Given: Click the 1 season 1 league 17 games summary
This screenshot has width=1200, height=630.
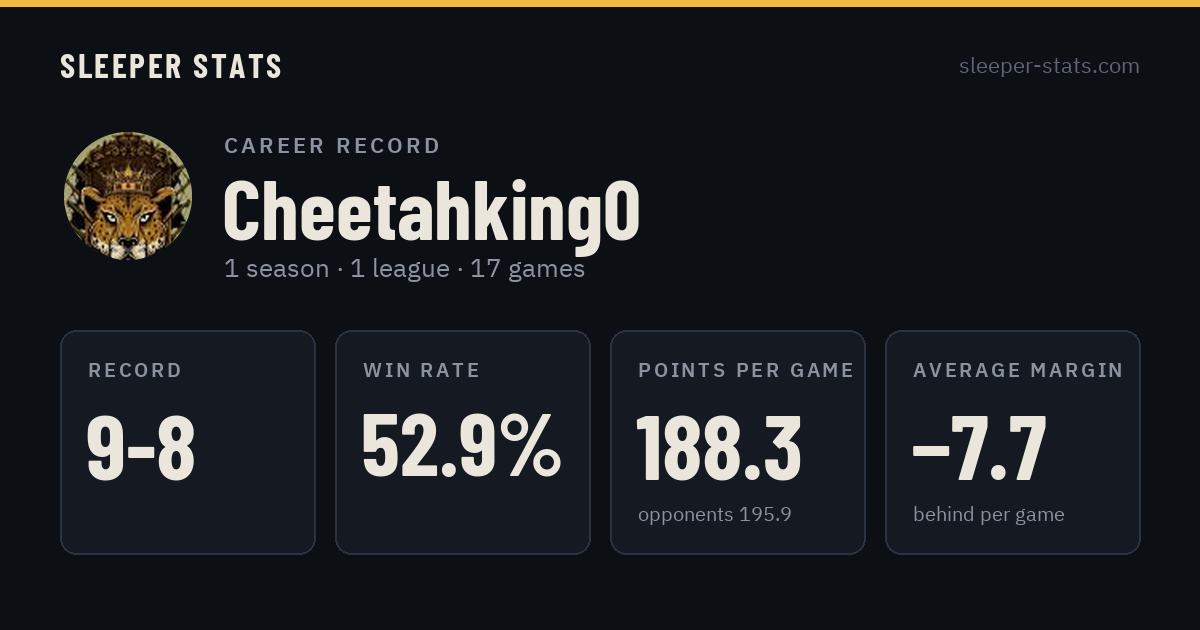Looking at the screenshot, I should (x=404, y=269).
